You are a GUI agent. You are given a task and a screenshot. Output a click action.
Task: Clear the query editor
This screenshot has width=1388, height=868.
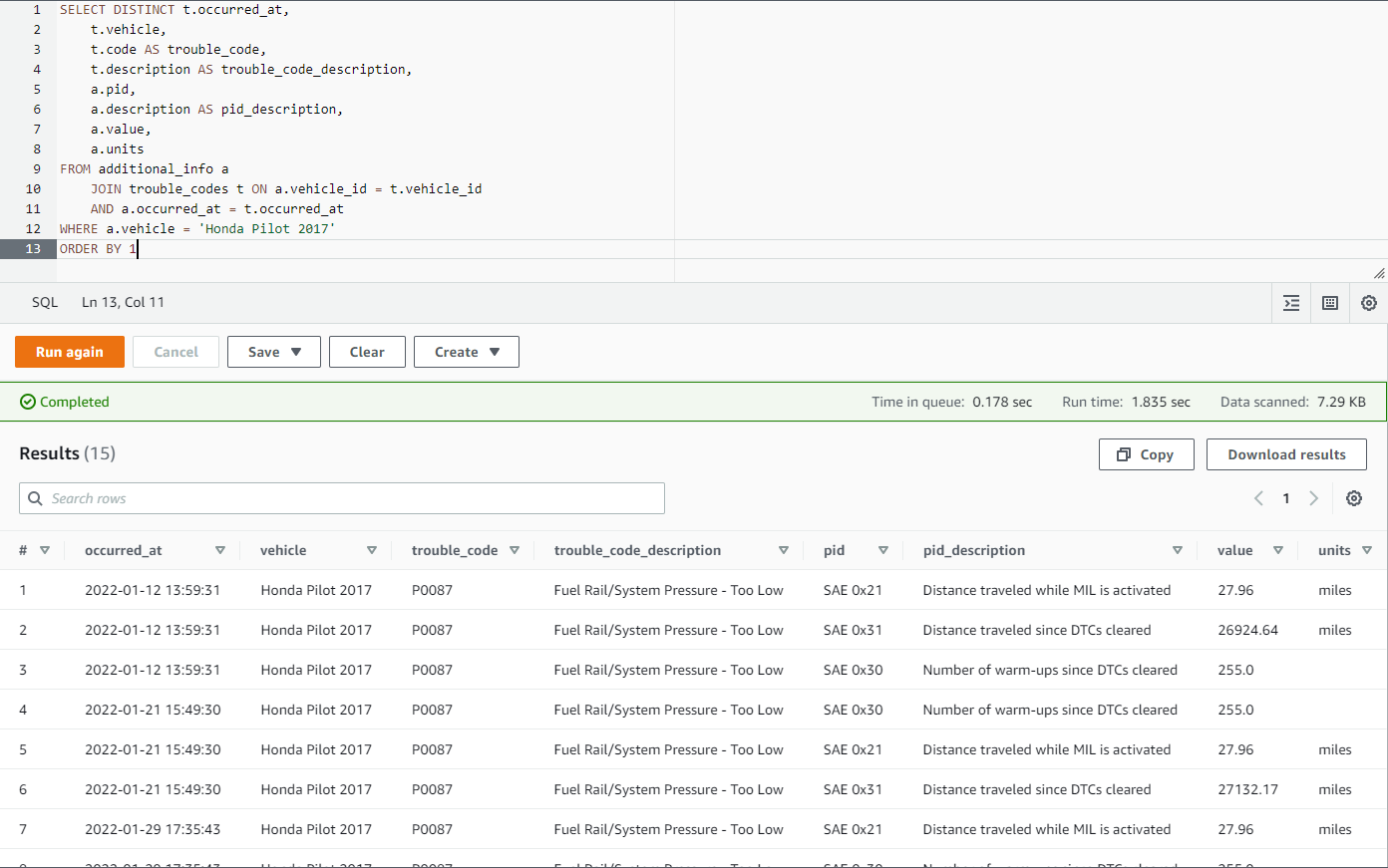click(367, 352)
